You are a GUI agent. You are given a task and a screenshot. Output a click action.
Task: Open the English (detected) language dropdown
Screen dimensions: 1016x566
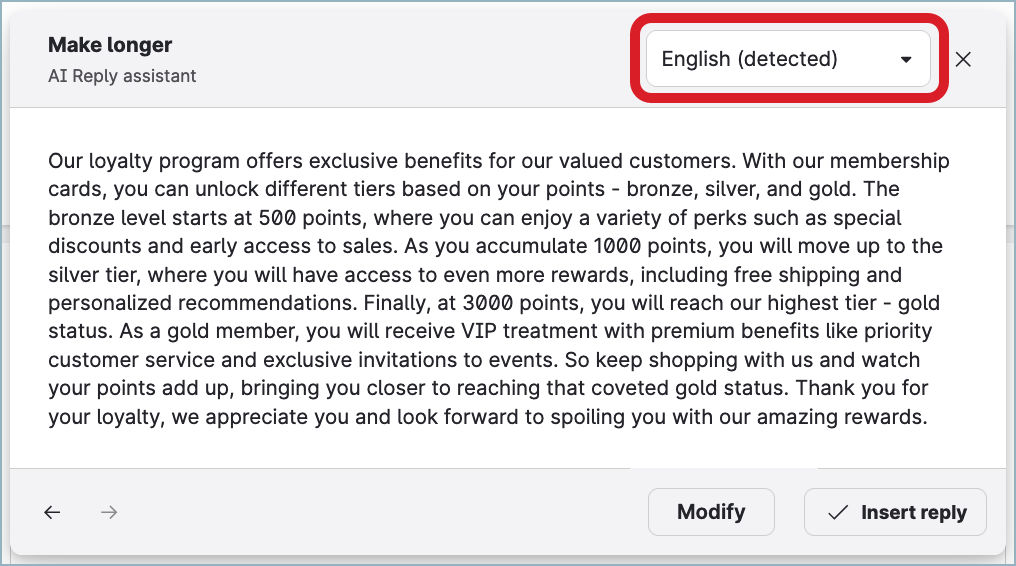(786, 59)
